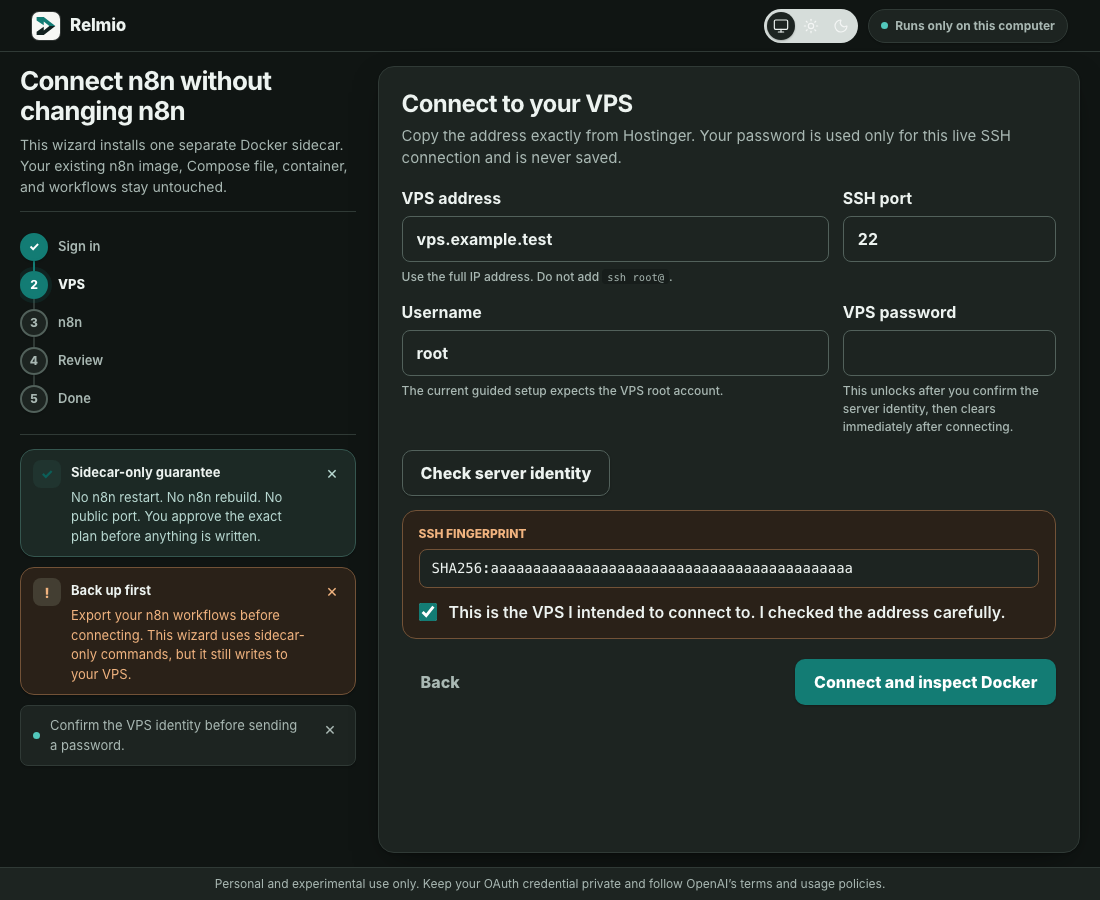Focus the SSH port field
This screenshot has width=1100, height=900.
(x=948, y=239)
